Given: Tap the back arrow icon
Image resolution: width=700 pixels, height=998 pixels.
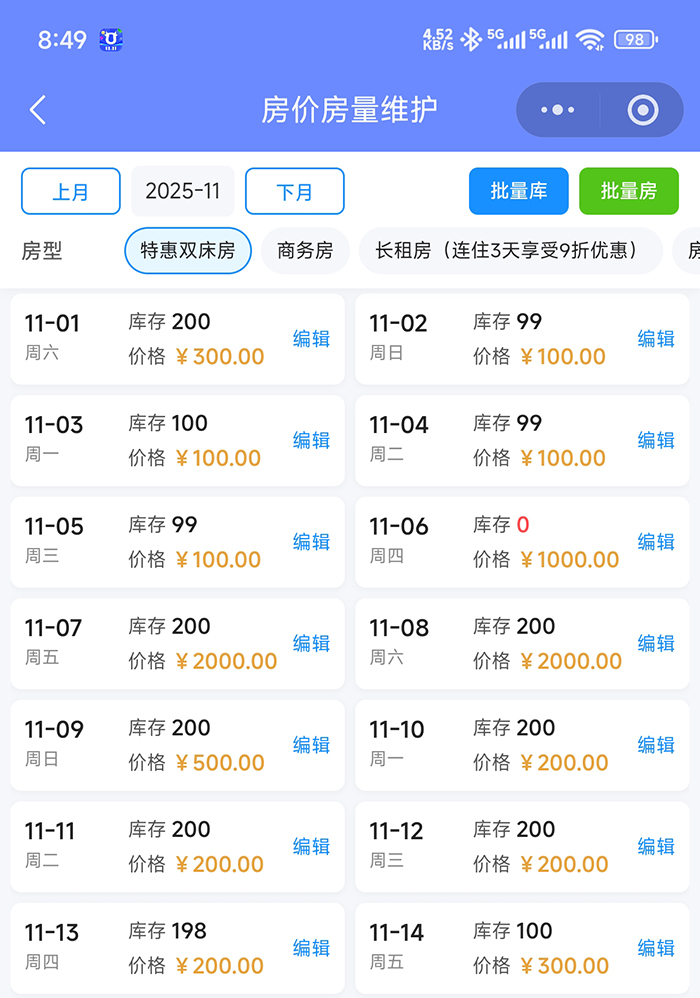Looking at the screenshot, I should (x=38, y=110).
